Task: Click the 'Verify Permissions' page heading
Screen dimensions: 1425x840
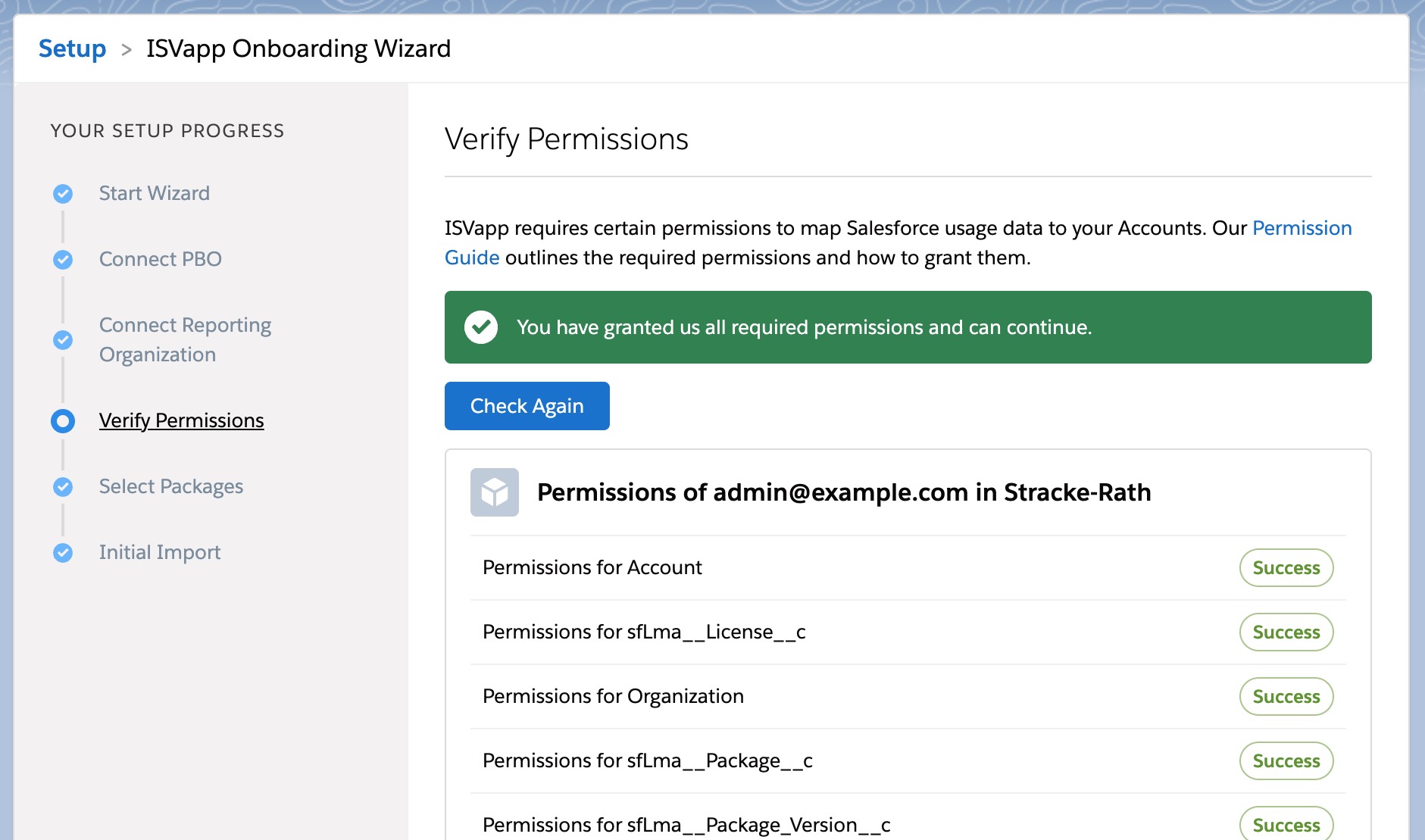Action: click(x=567, y=139)
